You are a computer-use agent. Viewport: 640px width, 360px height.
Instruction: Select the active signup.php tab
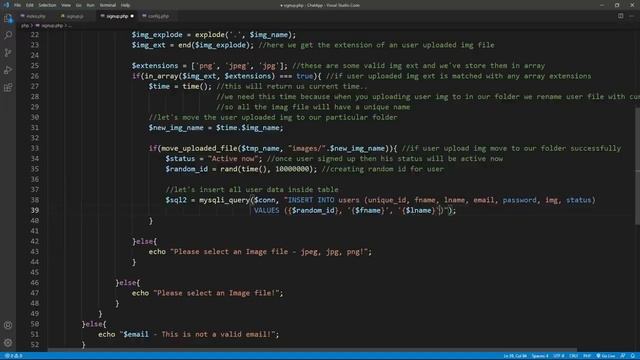point(116,16)
